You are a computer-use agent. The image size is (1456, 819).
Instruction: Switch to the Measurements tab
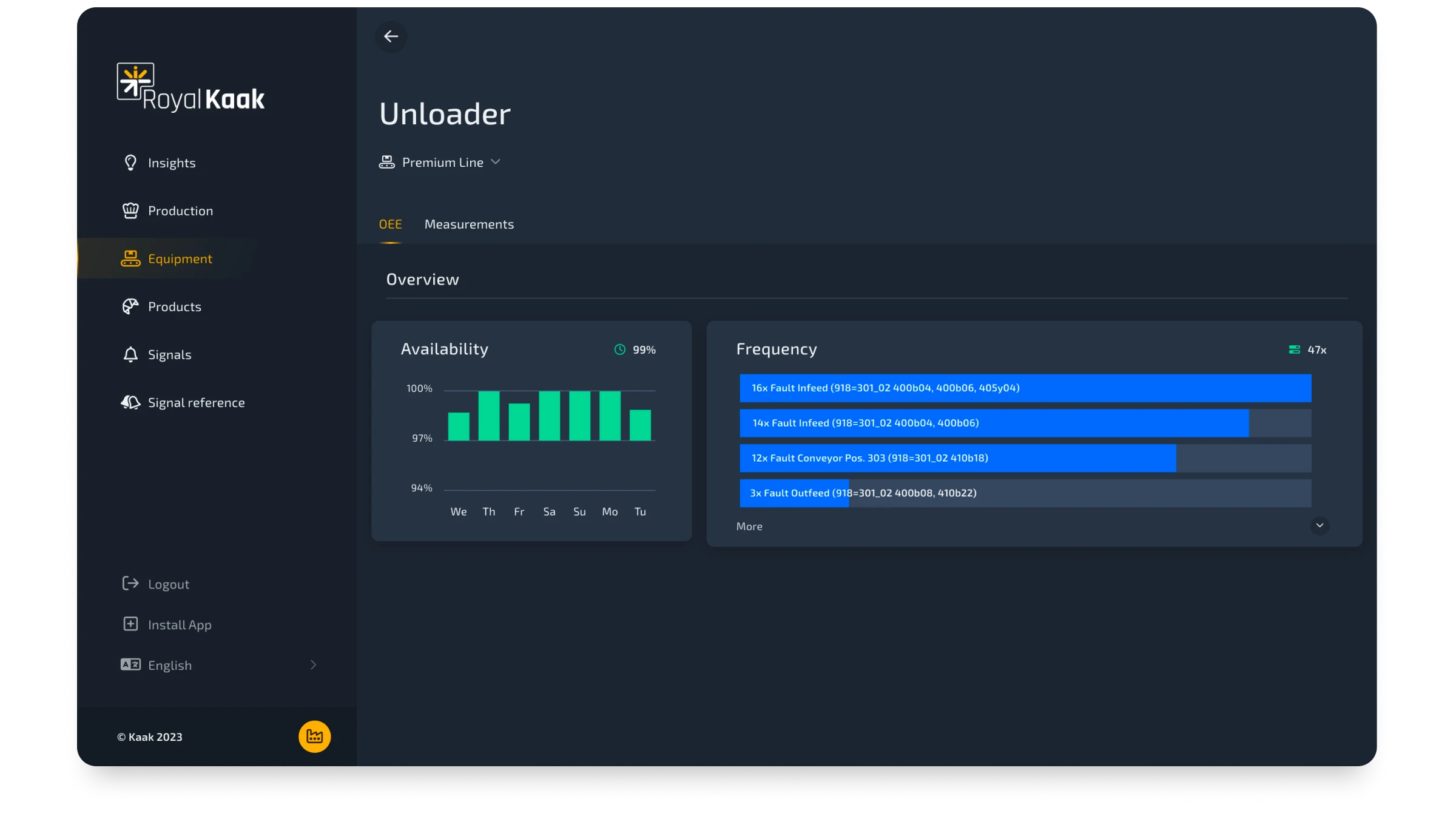(x=469, y=224)
